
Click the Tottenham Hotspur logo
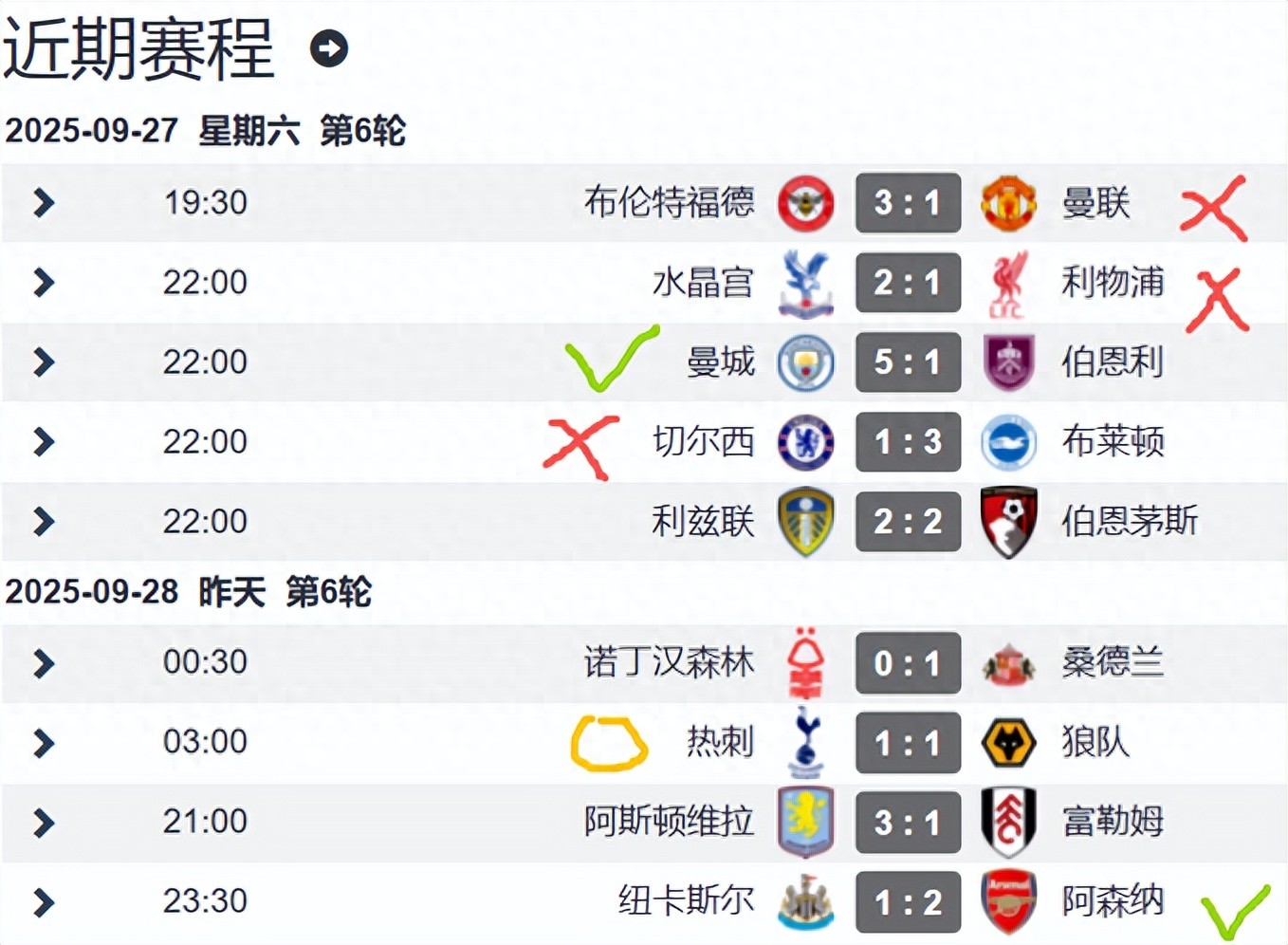(x=805, y=743)
